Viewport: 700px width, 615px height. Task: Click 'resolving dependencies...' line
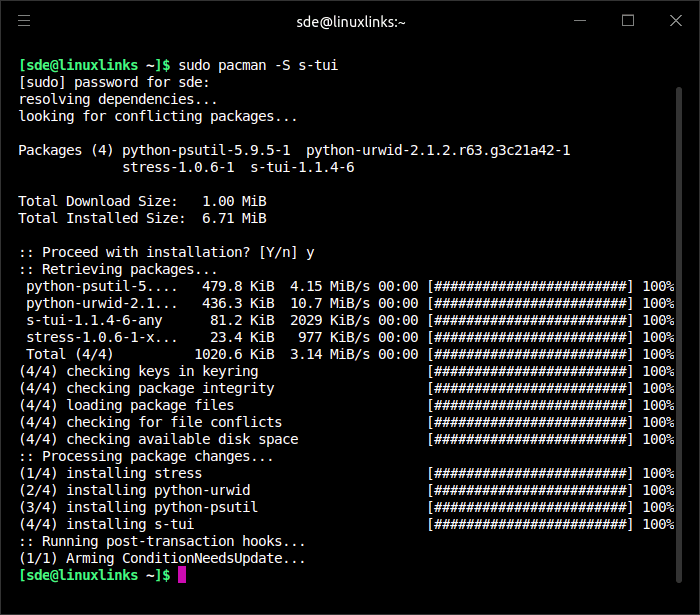click(118, 99)
